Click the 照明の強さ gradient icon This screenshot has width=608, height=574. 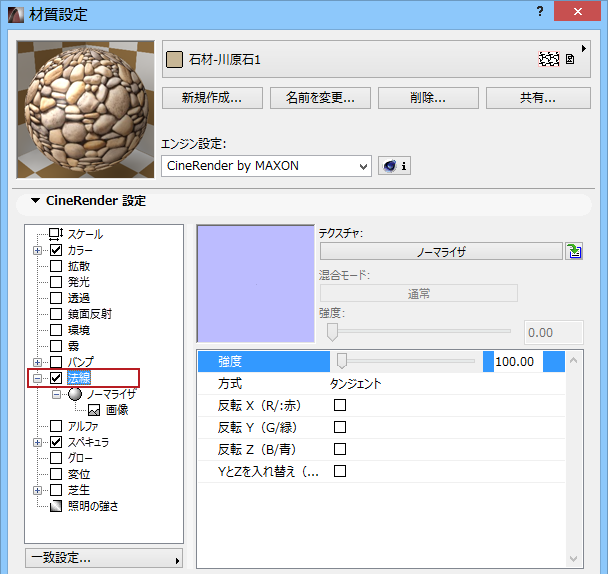(x=56, y=506)
